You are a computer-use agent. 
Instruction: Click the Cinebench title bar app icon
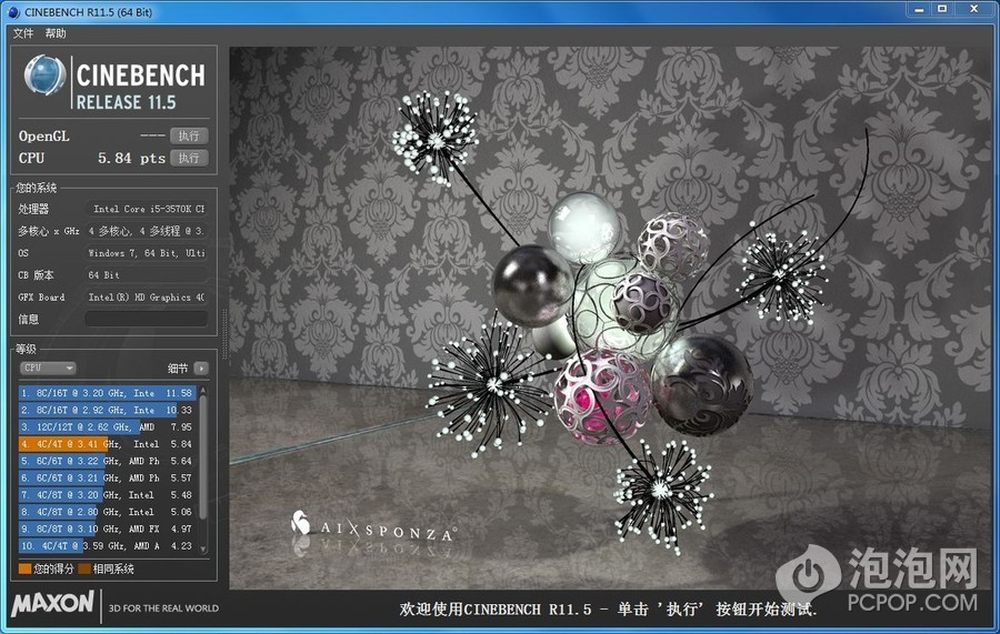13,12
